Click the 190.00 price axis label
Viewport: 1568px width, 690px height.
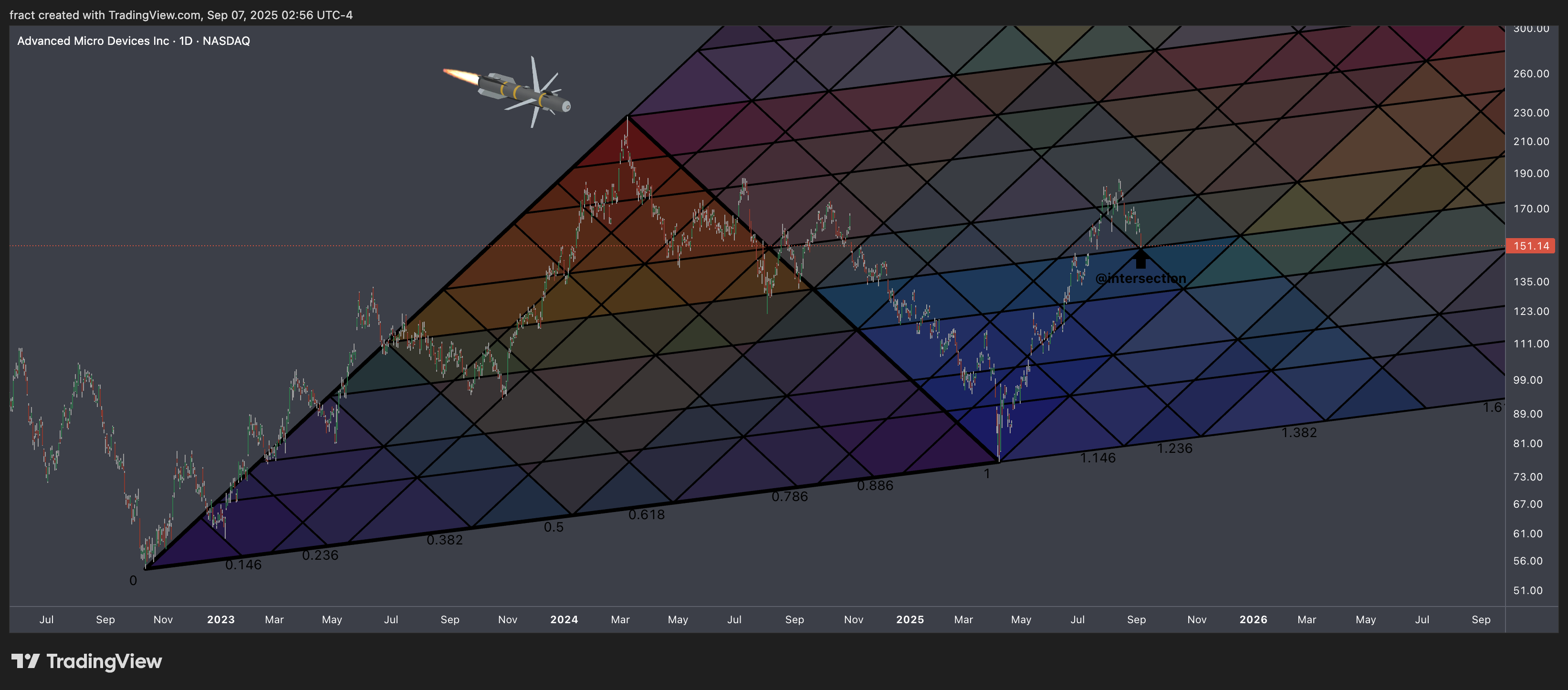[x=1531, y=173]
